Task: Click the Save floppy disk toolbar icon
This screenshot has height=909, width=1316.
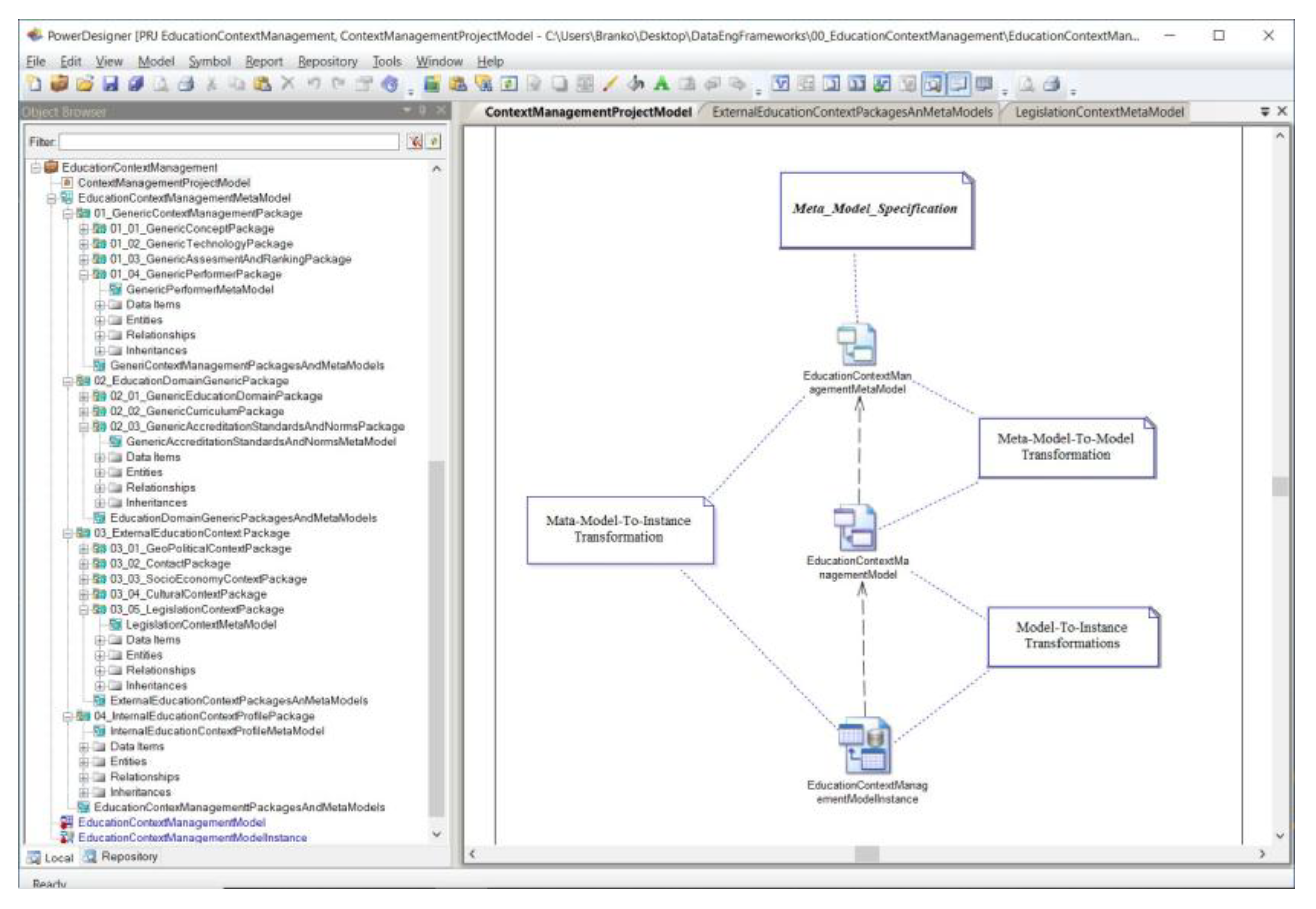Action: click(x=109, y=84)
